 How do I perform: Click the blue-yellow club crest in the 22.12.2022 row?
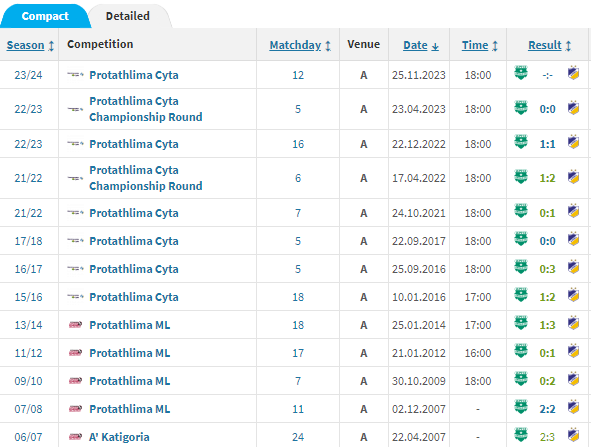point(573,142)
